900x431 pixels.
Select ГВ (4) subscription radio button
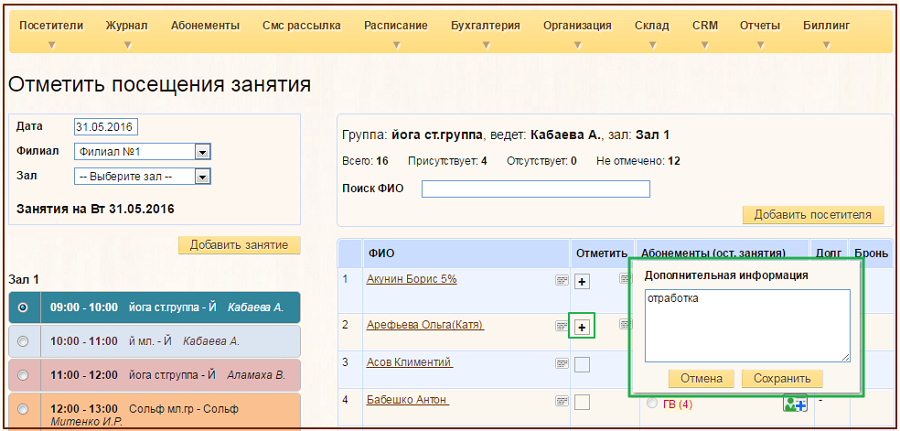pyautogui.click(x=651, y=403)
